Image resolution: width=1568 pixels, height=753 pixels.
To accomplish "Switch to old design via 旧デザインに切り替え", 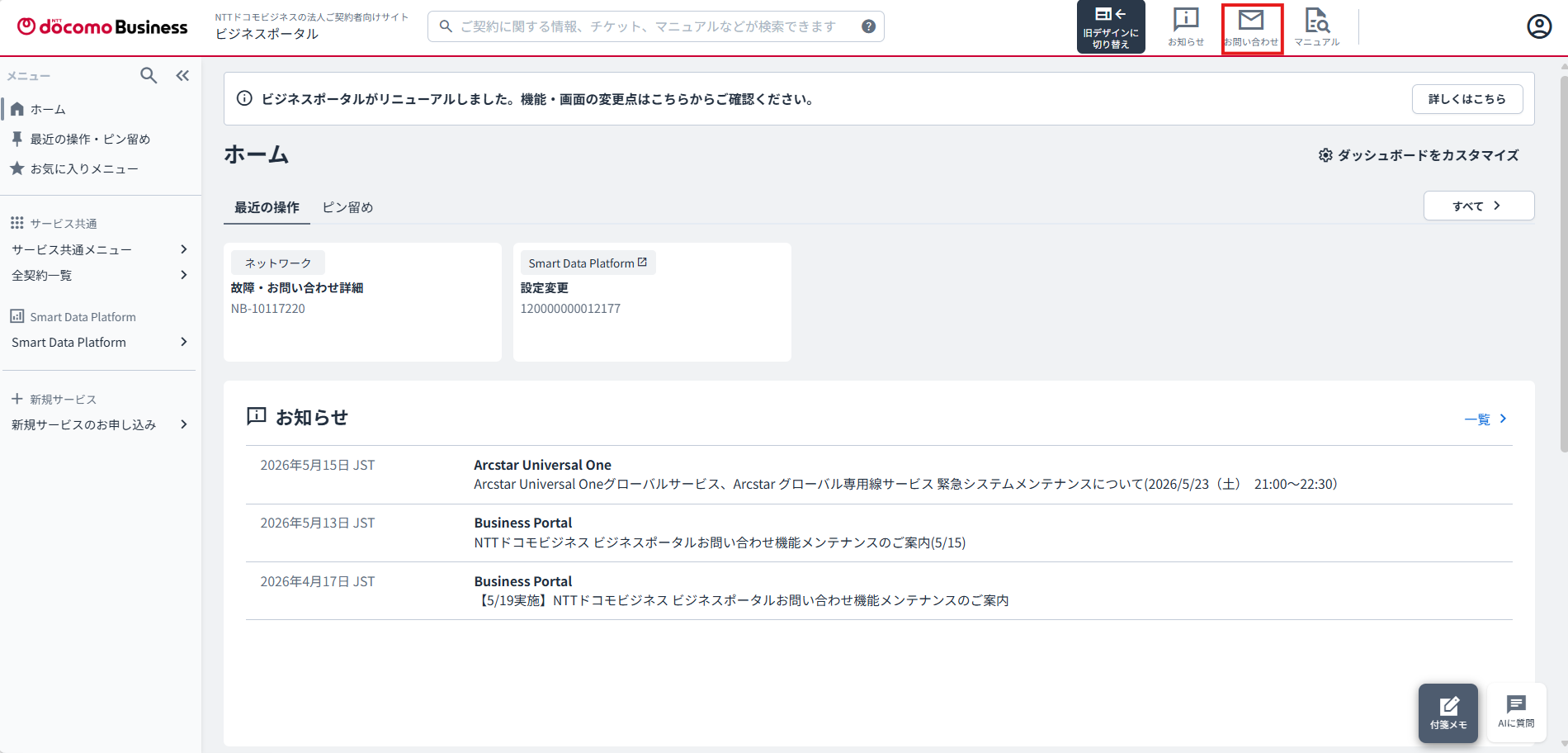I will click(x=1111, y=27).
